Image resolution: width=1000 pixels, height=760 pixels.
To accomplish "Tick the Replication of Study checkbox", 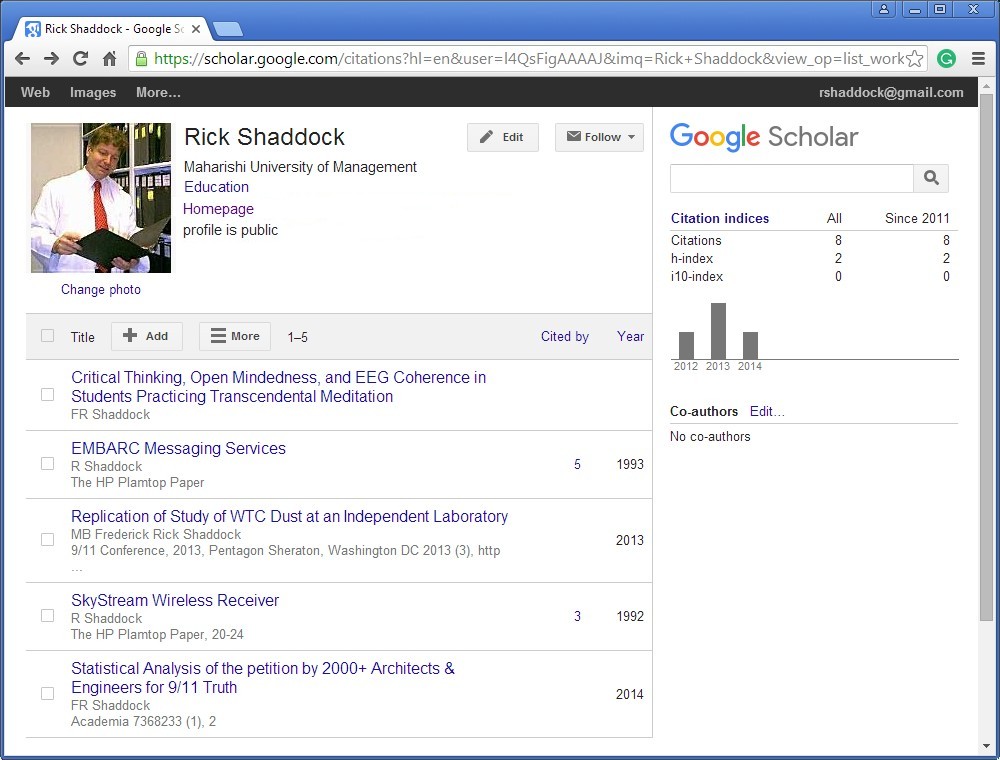I will (x=47, y=539).
